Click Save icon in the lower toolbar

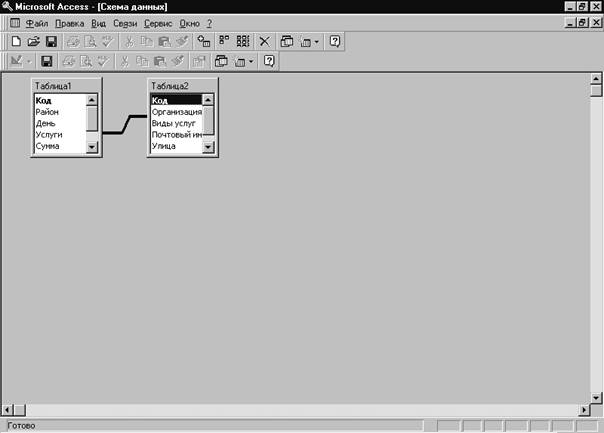tap(47, 61)
